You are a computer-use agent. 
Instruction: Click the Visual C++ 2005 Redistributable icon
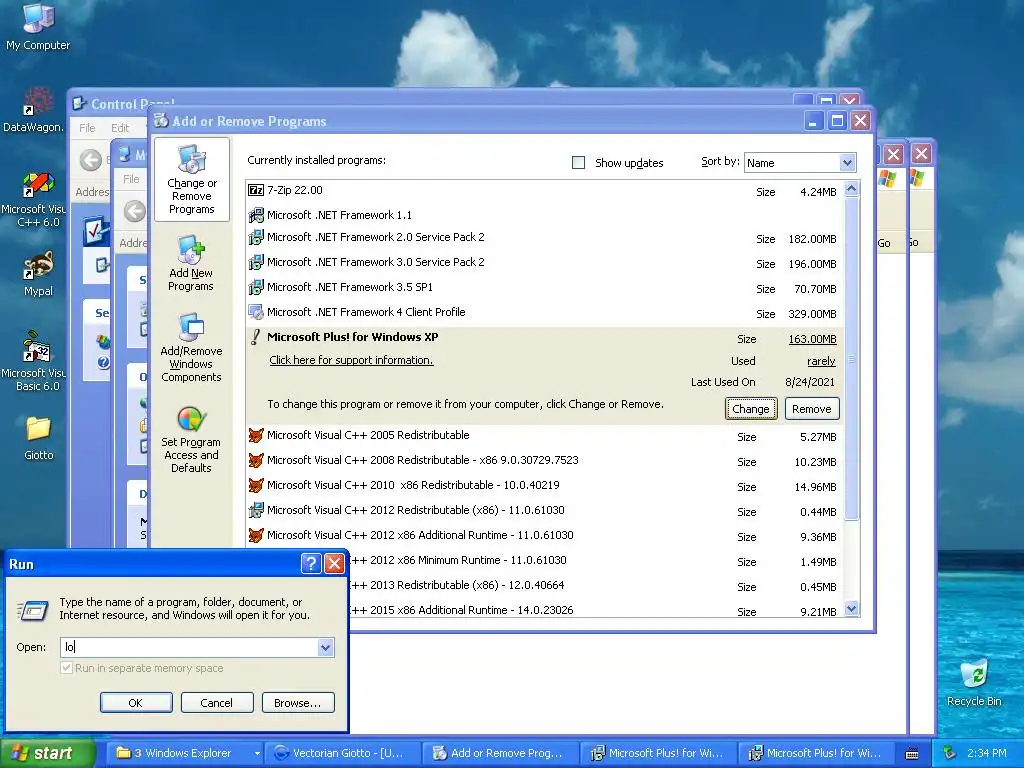[256, 435]
